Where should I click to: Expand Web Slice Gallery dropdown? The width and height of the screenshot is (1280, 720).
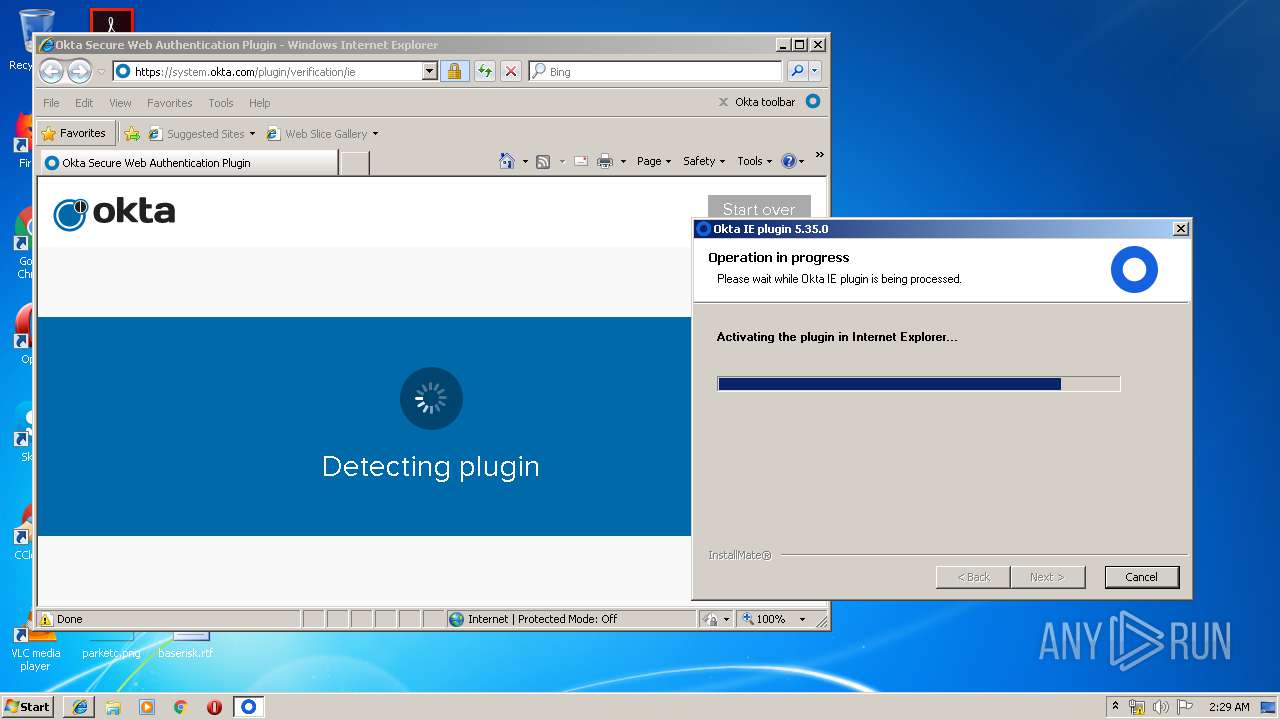[x=376, y=134]
